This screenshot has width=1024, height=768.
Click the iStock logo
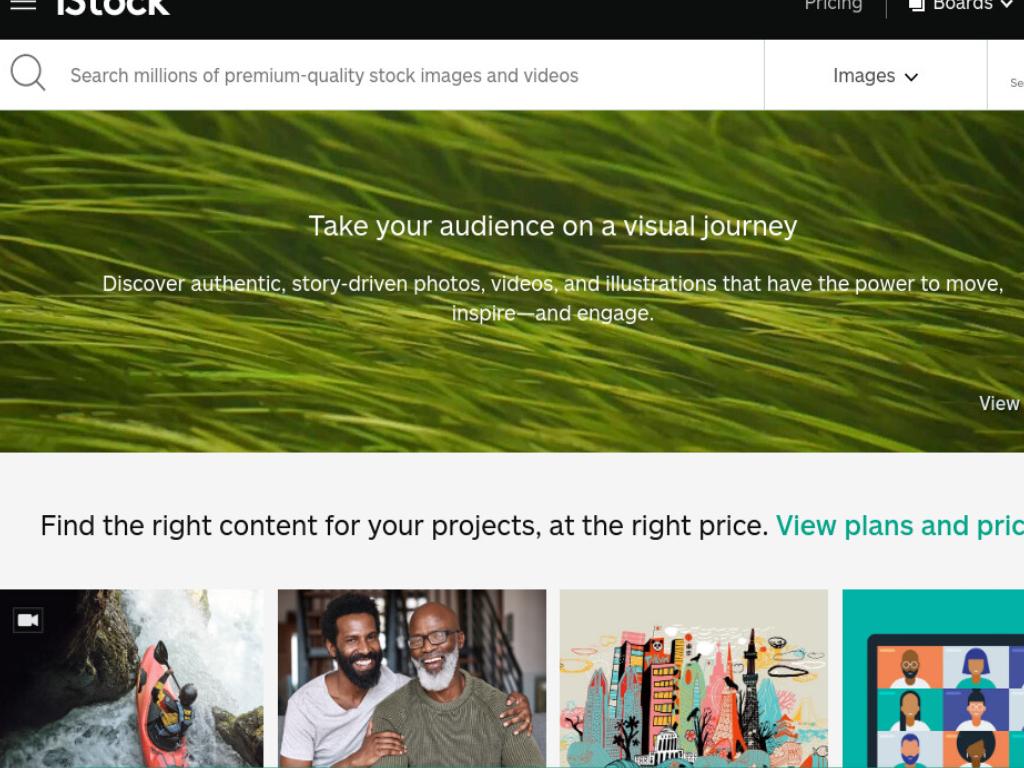click(x=114, y=7)
